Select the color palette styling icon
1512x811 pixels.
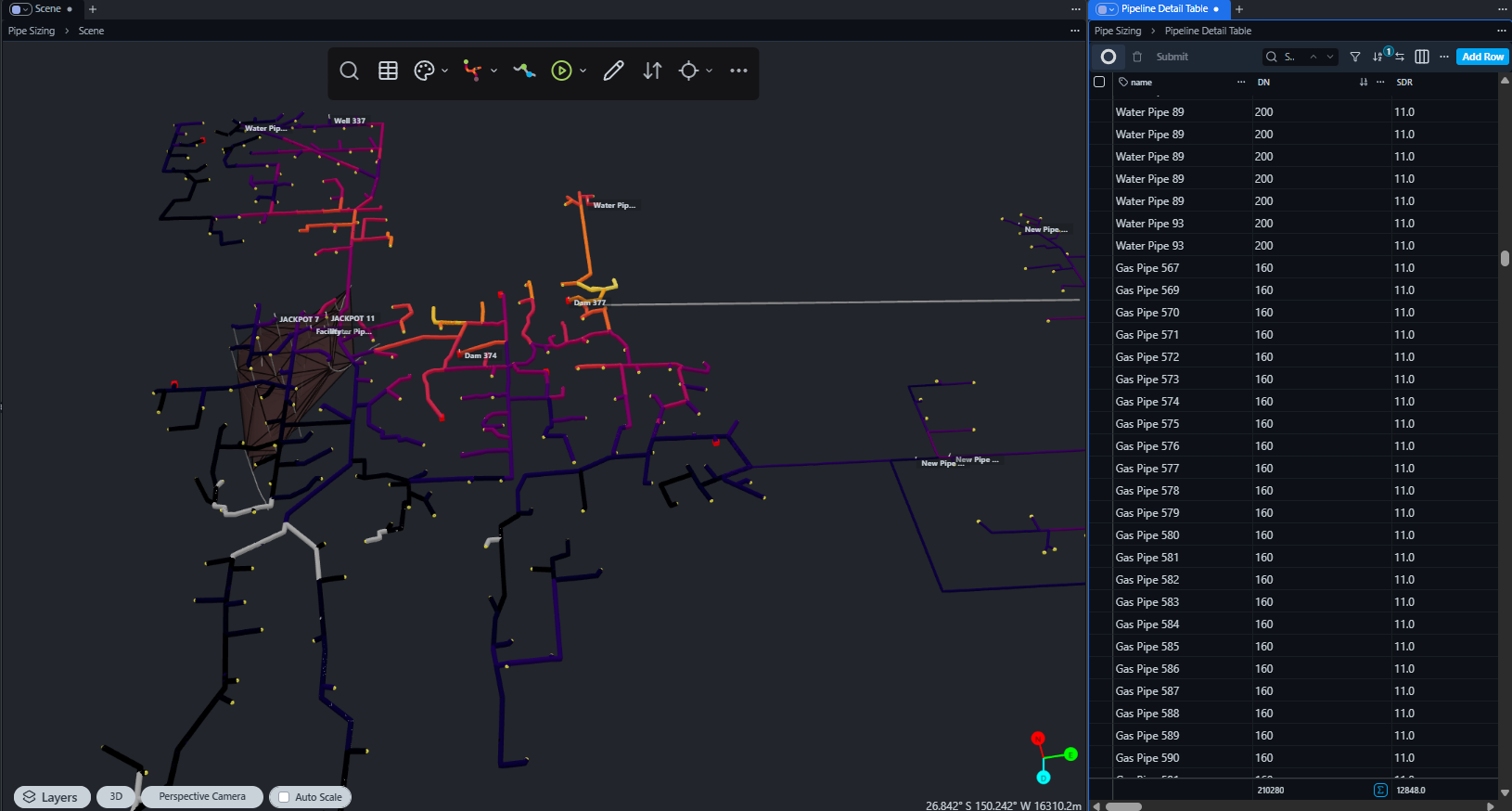(x=424, y=71)
